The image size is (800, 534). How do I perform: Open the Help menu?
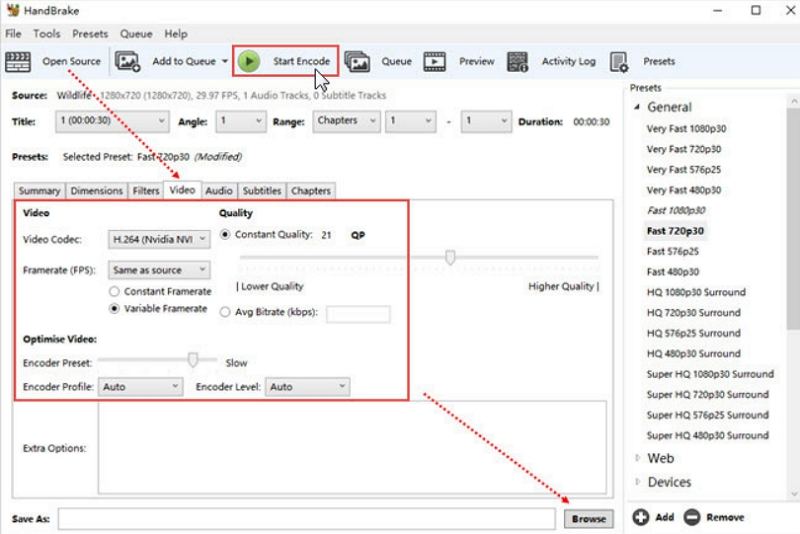click(176, 34)
